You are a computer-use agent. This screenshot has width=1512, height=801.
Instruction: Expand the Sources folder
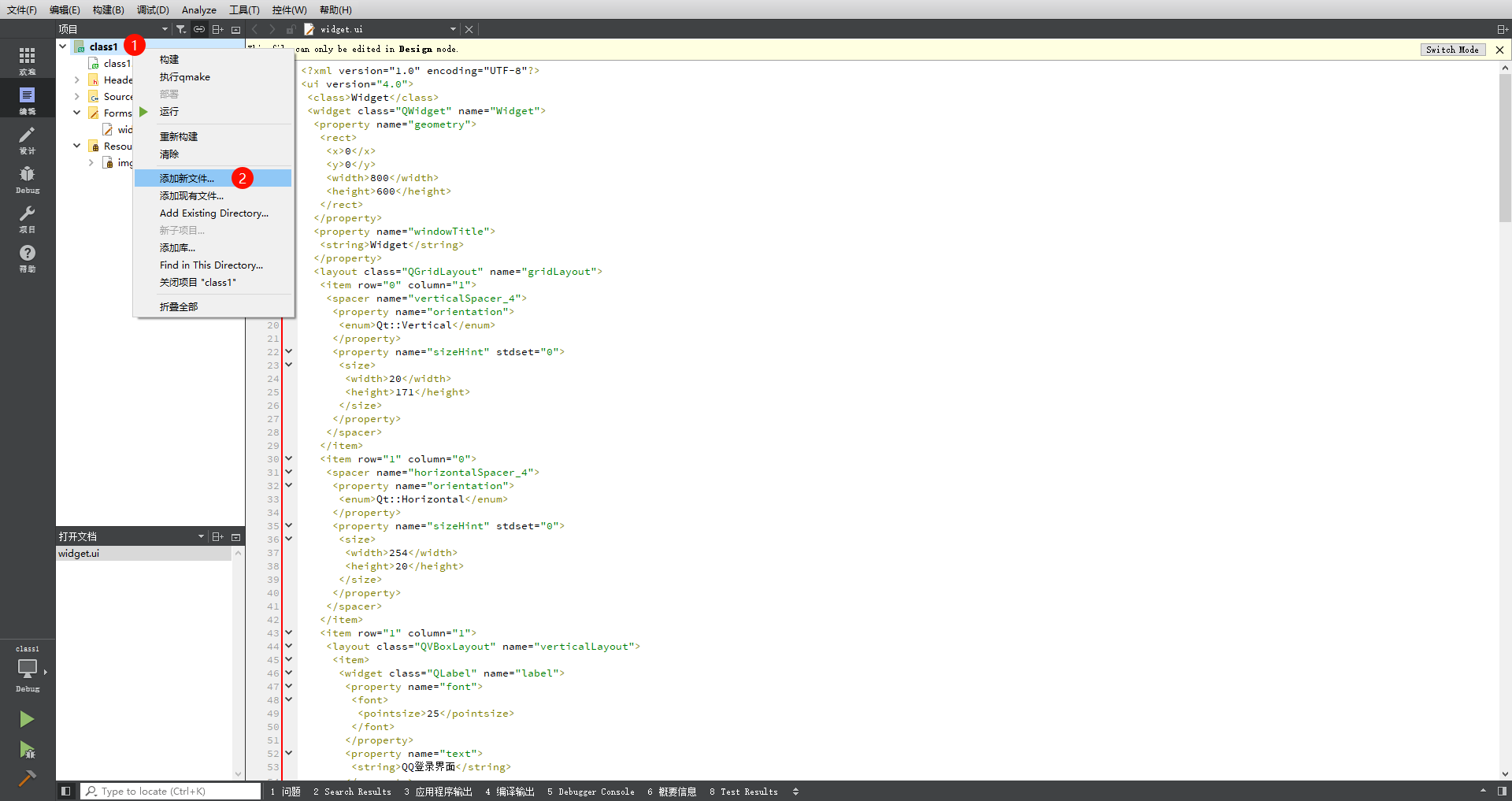pyautogui.click(x=76, y=96)
